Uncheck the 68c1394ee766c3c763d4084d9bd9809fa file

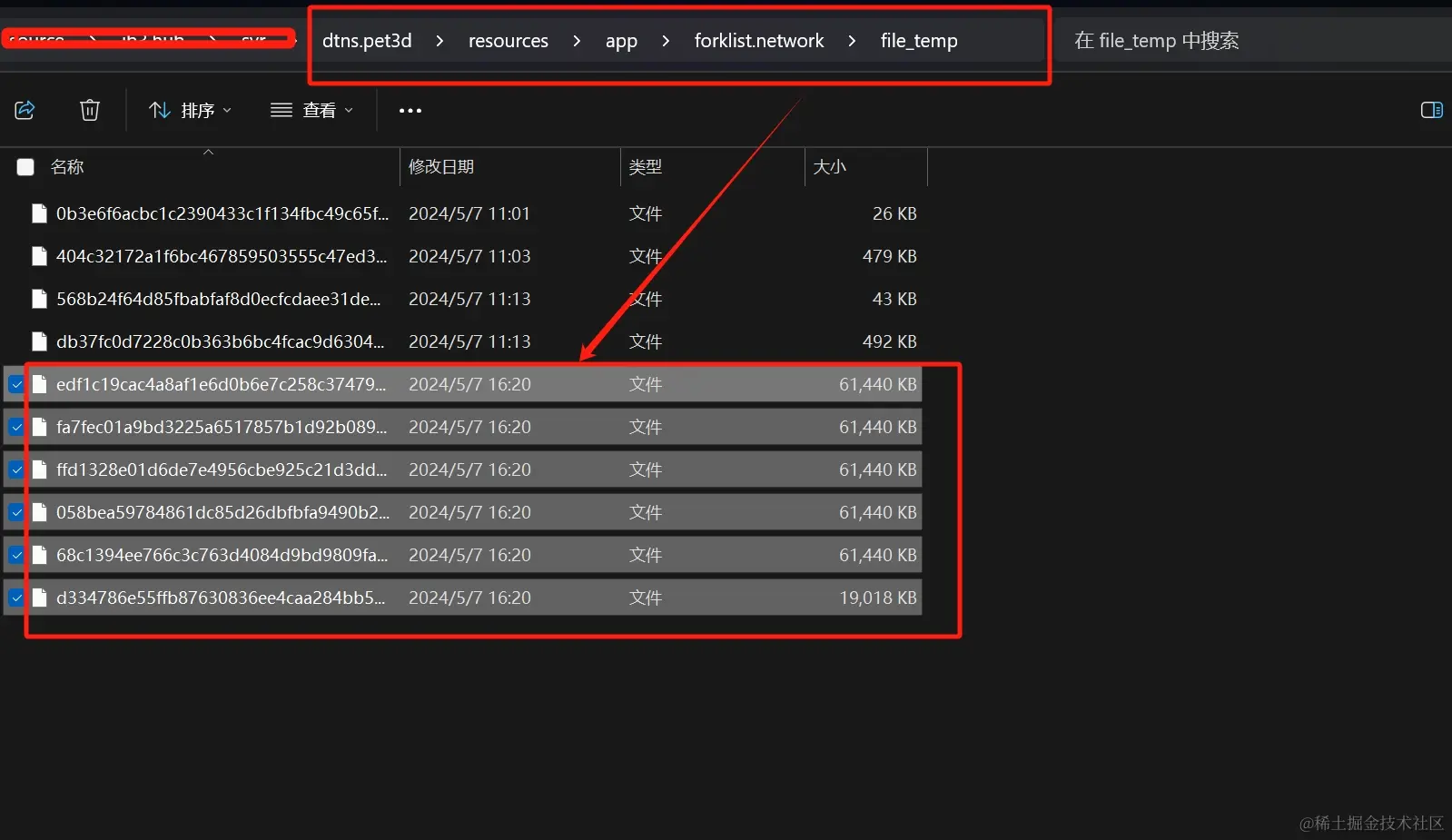[16, 555]
